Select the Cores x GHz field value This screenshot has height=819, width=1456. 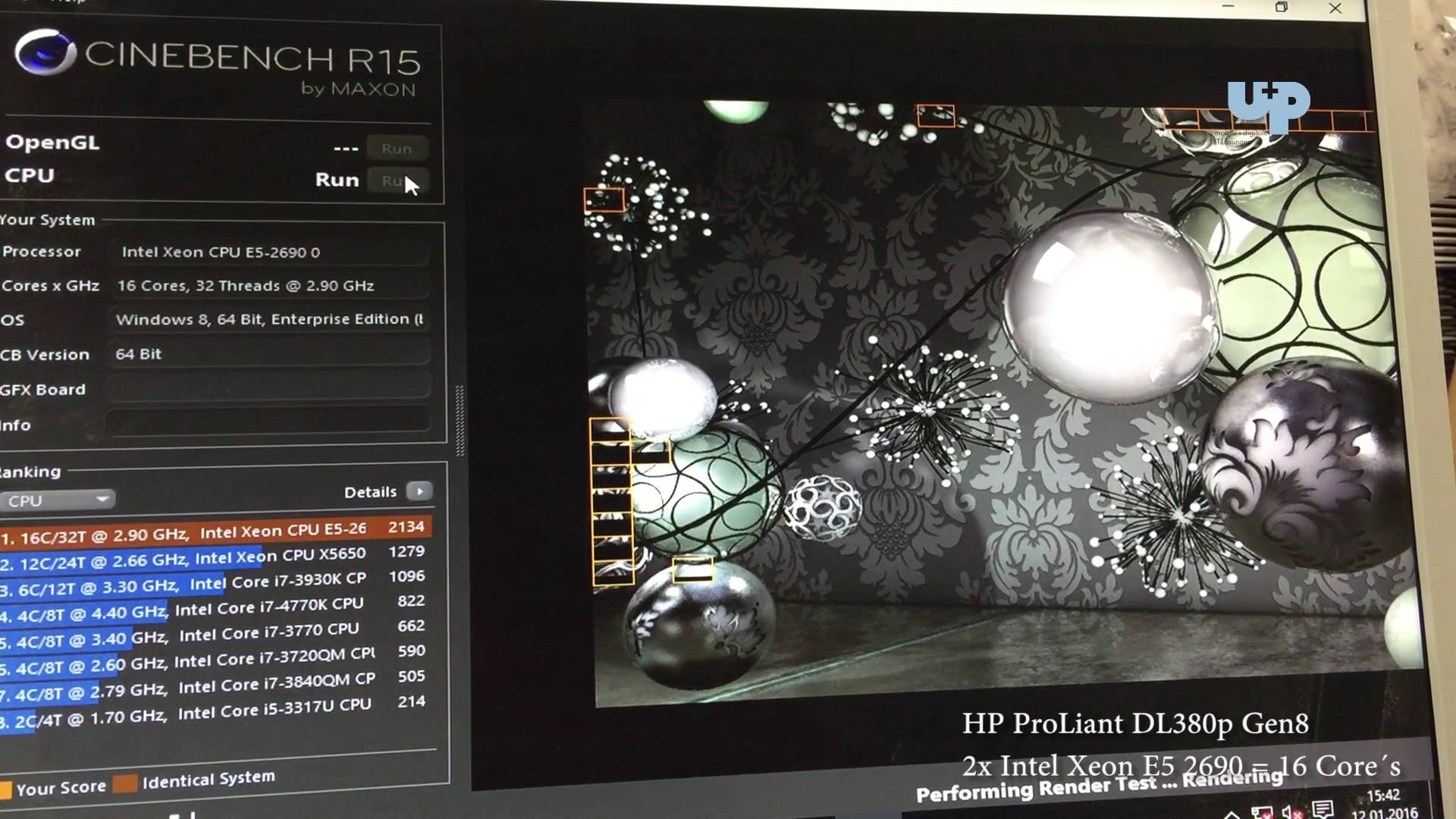tap(269, 286)
